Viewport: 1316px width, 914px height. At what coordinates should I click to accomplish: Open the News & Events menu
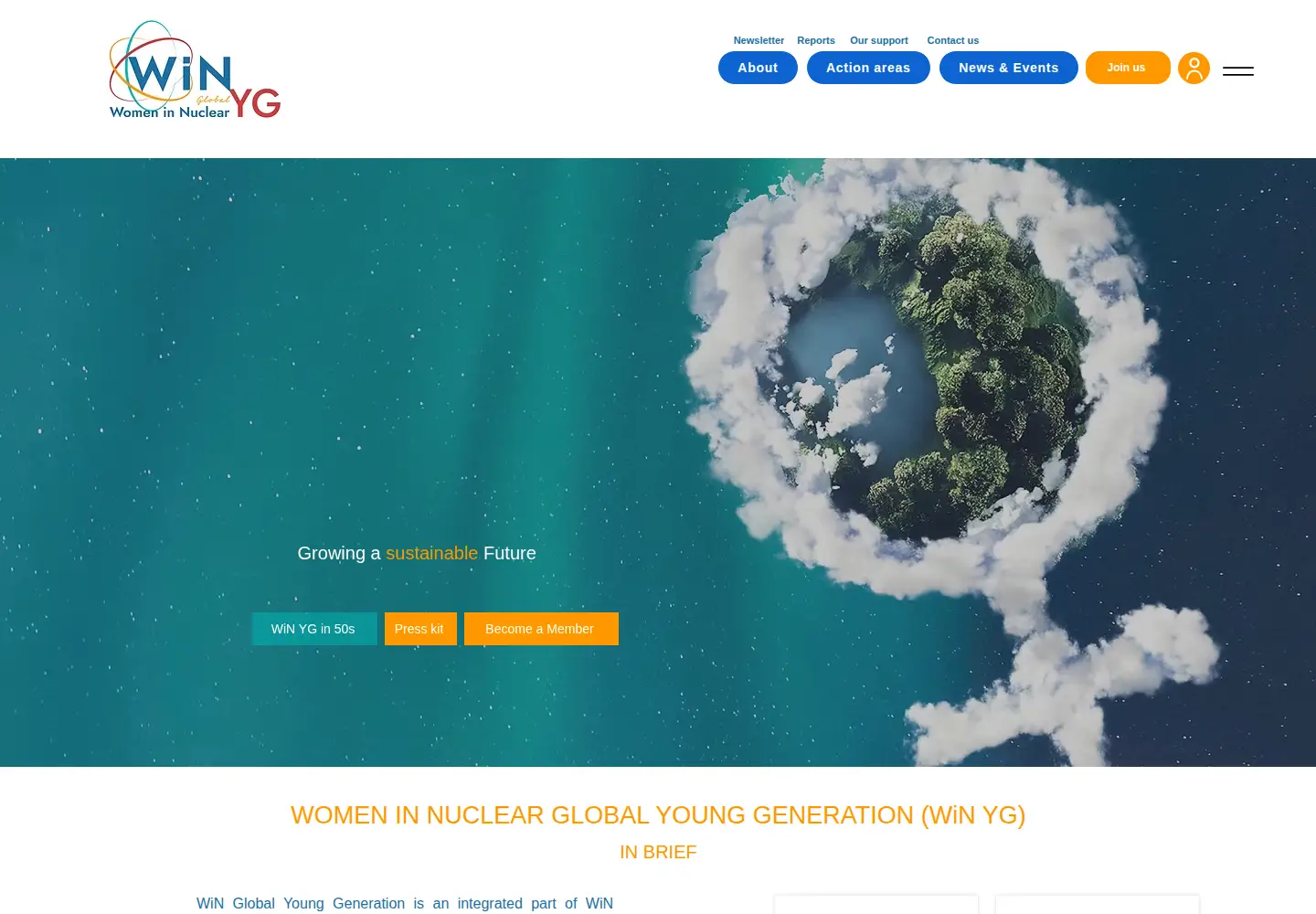pos(1009,68)
